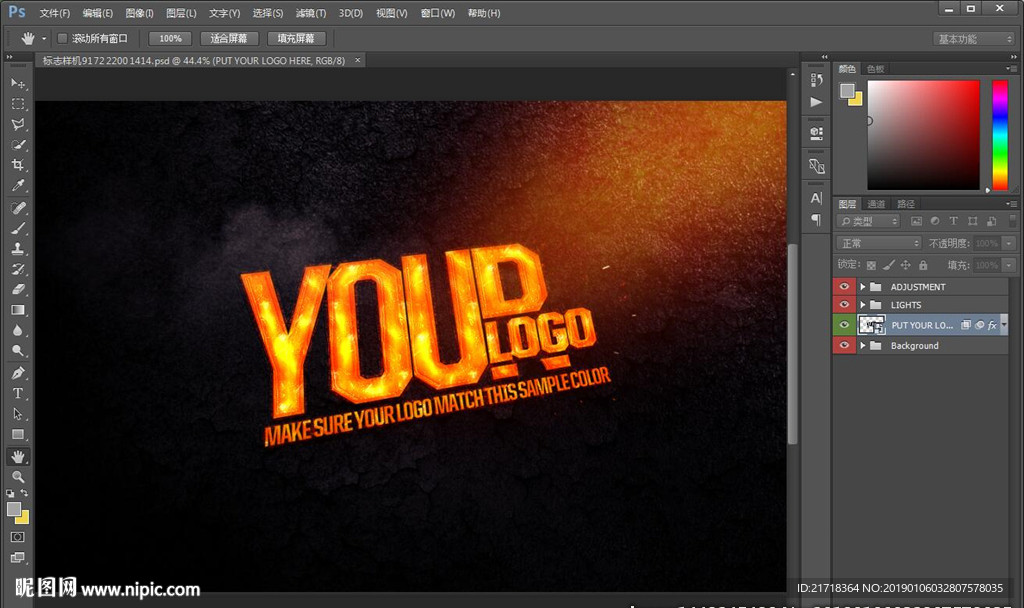This screenshot has width=1024, height=608.
Task: Select the Horizontal Type tool
Action: (x=18, y=393)
